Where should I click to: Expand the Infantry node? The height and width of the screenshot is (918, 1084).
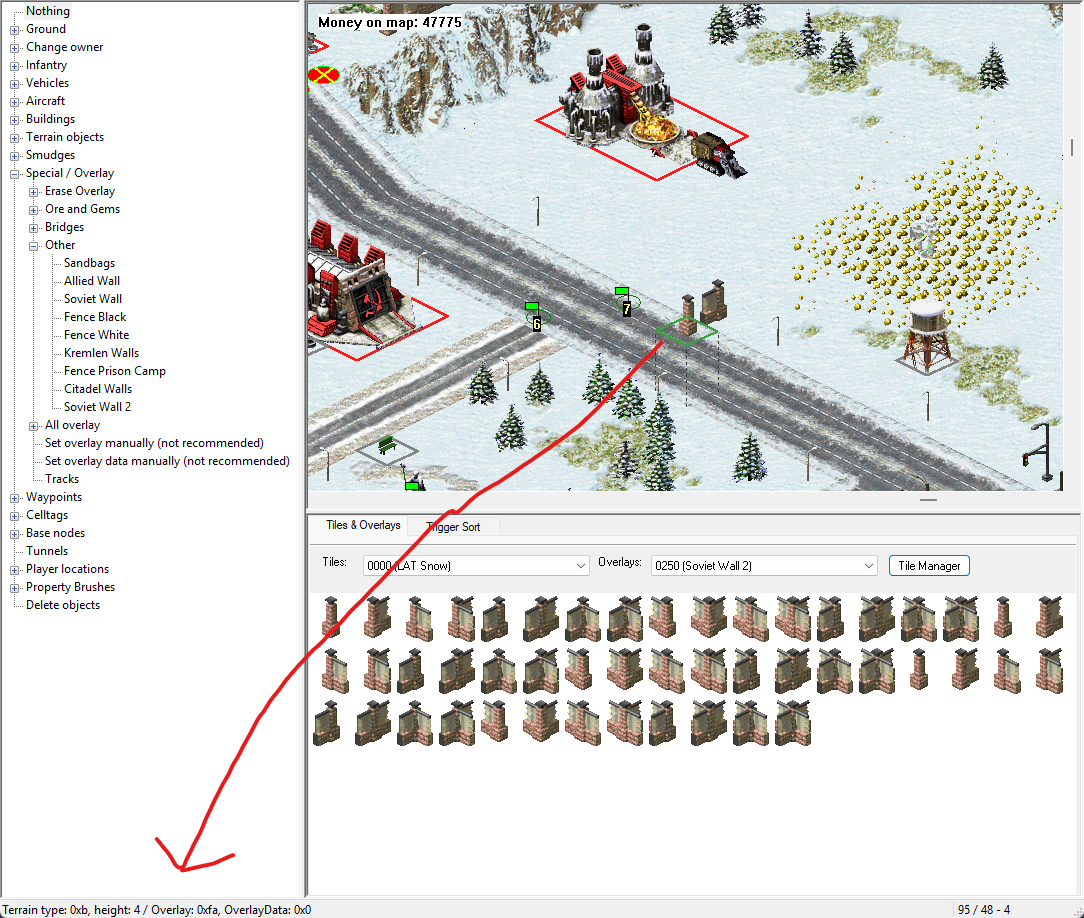[x=15, y=66]
